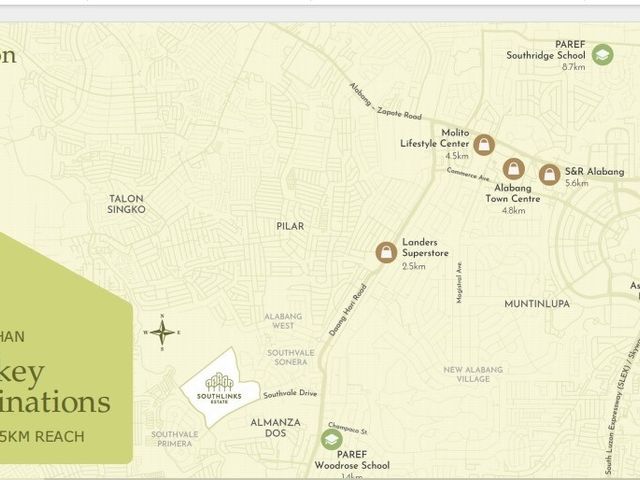Image resolution: width=640 pixels, height=480 pixels.
Task: Click the Alabang Town Centre shopping bag icon
Action: [x=513, y=169]
